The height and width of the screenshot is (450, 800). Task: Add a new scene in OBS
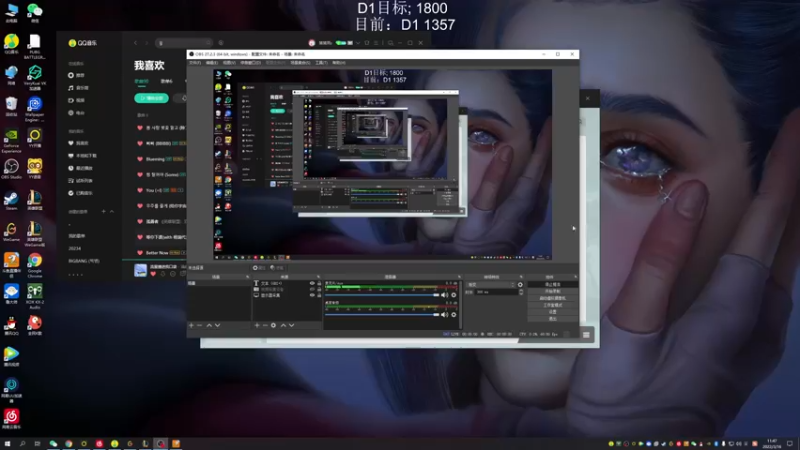click(191, 325)
